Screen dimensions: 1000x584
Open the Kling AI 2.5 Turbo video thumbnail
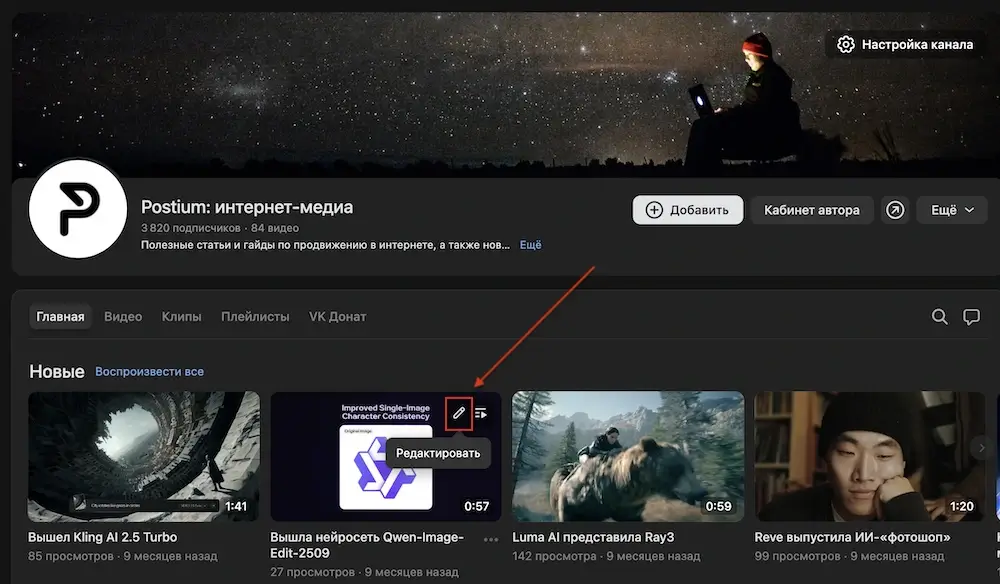click(x=143, y=456)
